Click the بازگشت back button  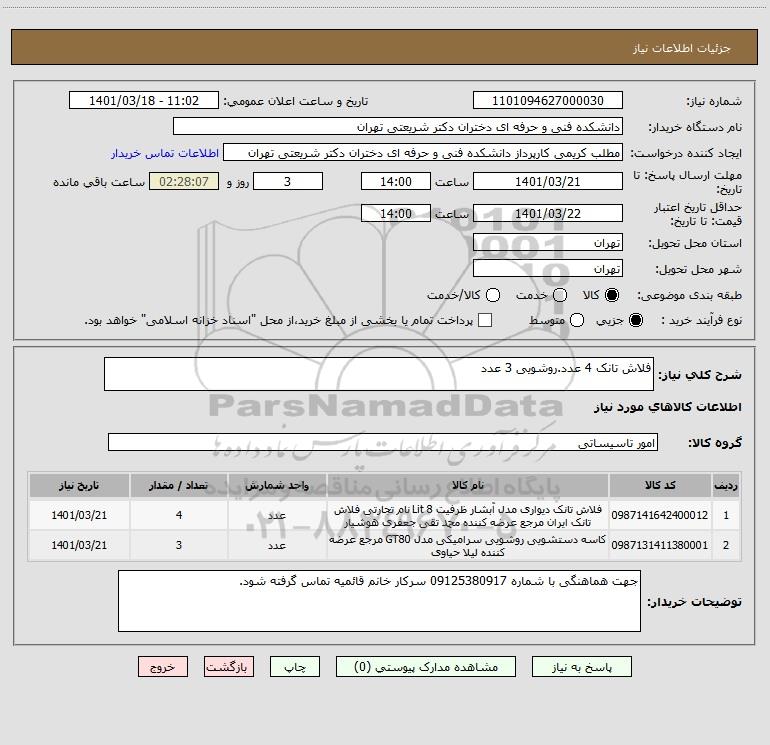pos(229,666)
